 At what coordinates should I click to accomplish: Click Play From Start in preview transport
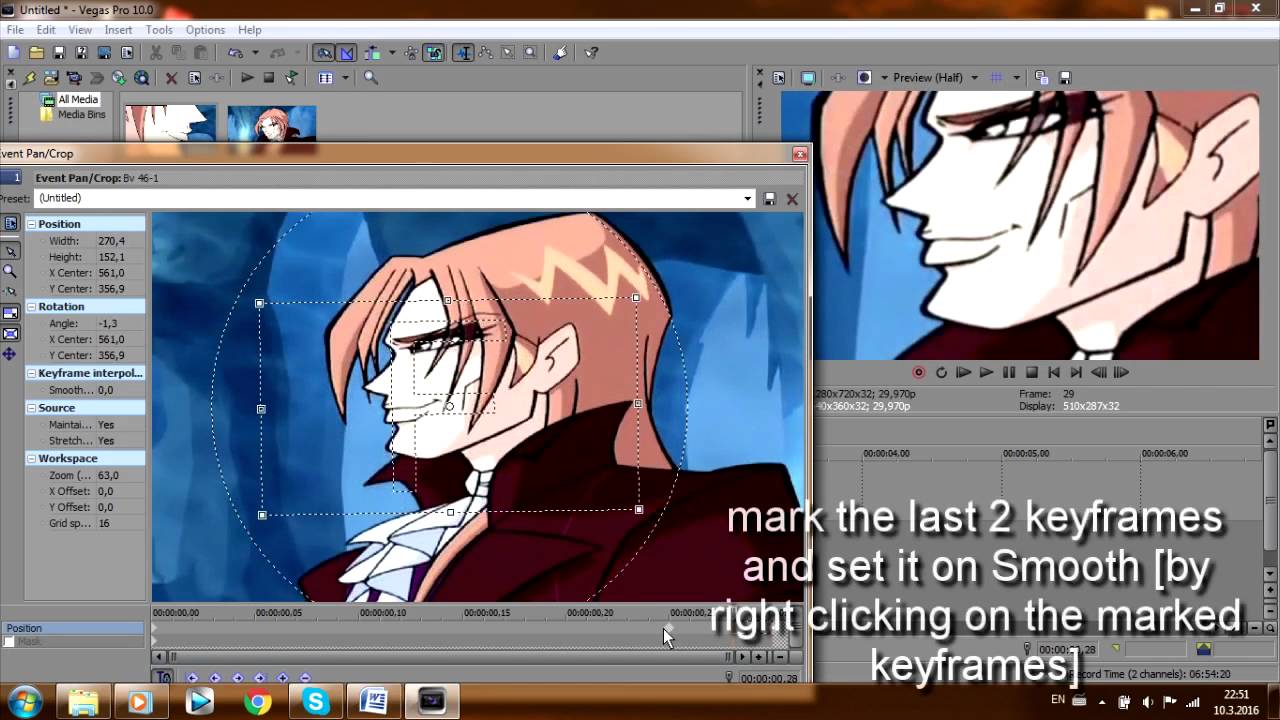tap(964, 372)
